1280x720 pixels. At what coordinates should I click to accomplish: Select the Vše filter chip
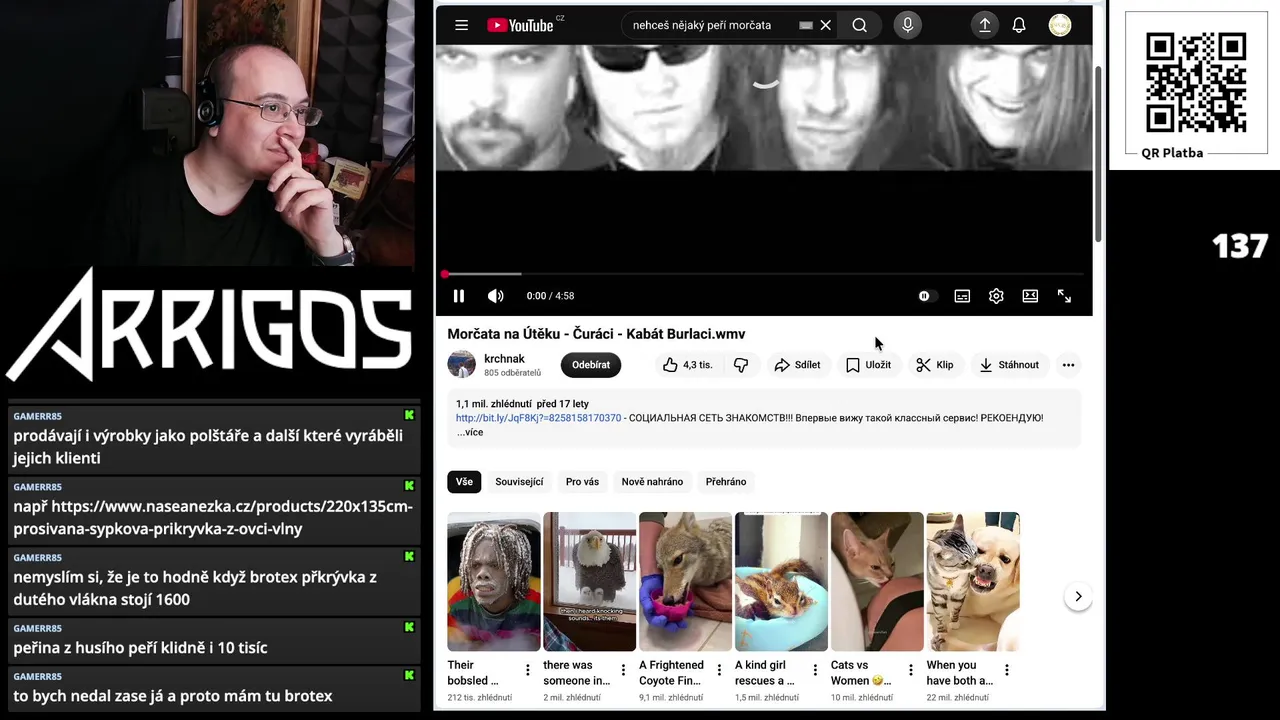tap(464, 482)
